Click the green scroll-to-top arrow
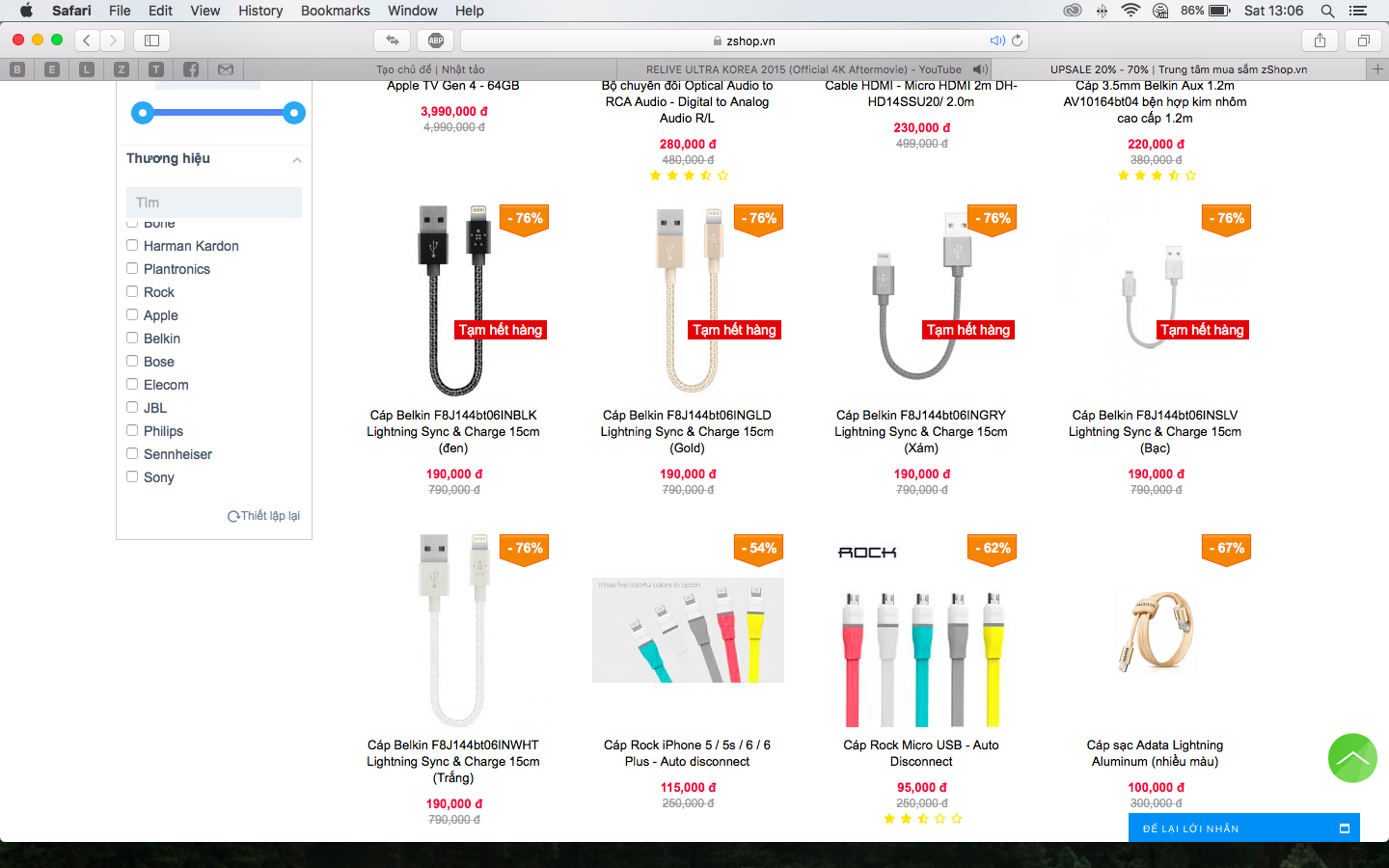This screenshot has height=868, width=1389. pyautogui.click(x=1352, y=758)
